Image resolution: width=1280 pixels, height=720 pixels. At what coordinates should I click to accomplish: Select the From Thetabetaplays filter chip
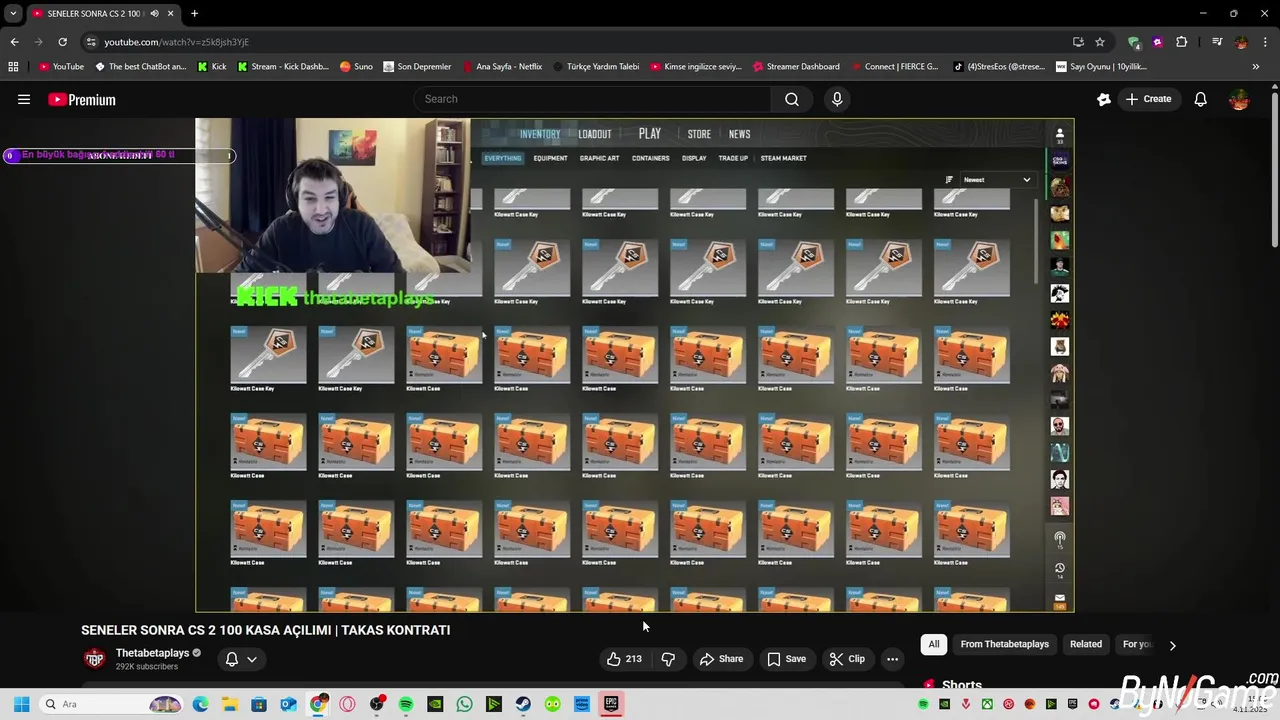(x=1004, y=644)
